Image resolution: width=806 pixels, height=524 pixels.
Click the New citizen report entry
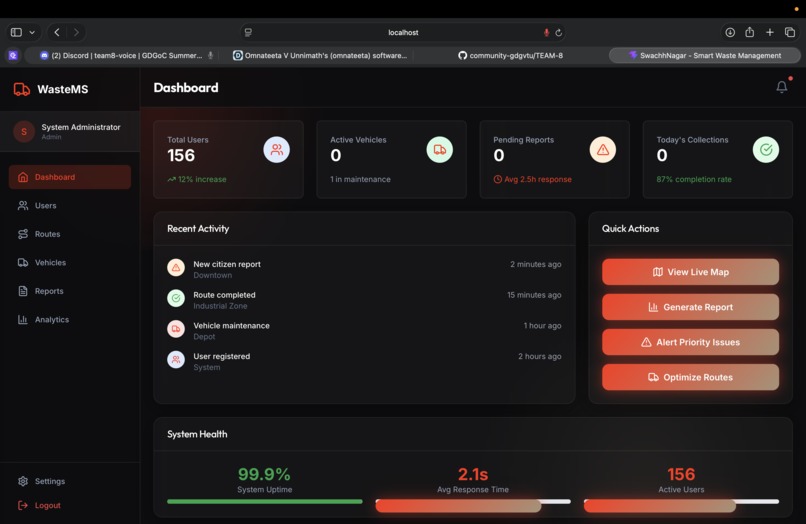(x=364, y=269)
